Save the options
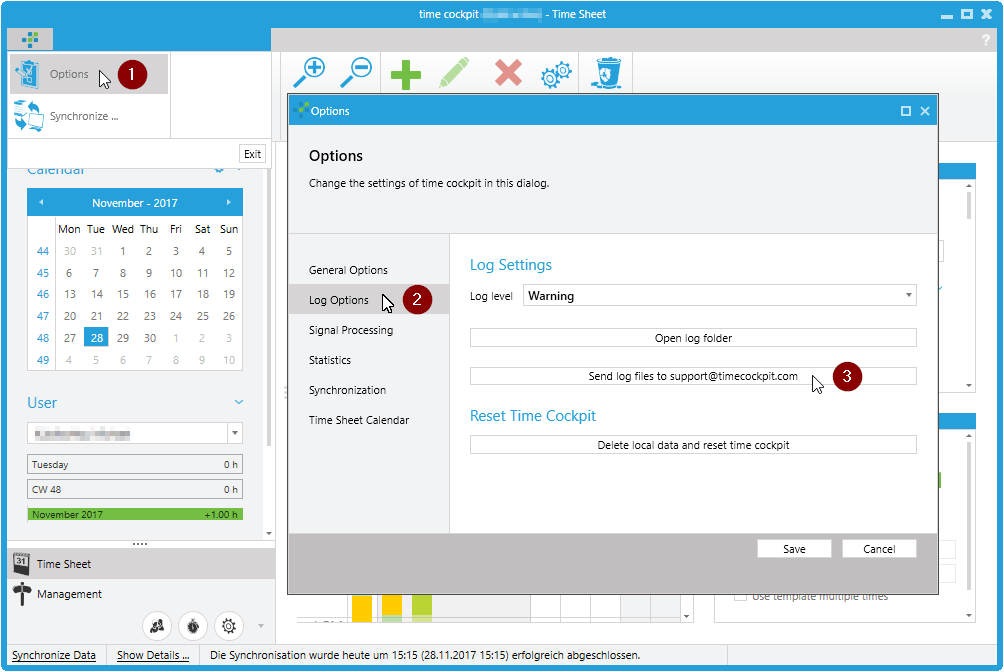This screenshot has width=1004, height=672. pyautogui.click(x=794, y=549)
